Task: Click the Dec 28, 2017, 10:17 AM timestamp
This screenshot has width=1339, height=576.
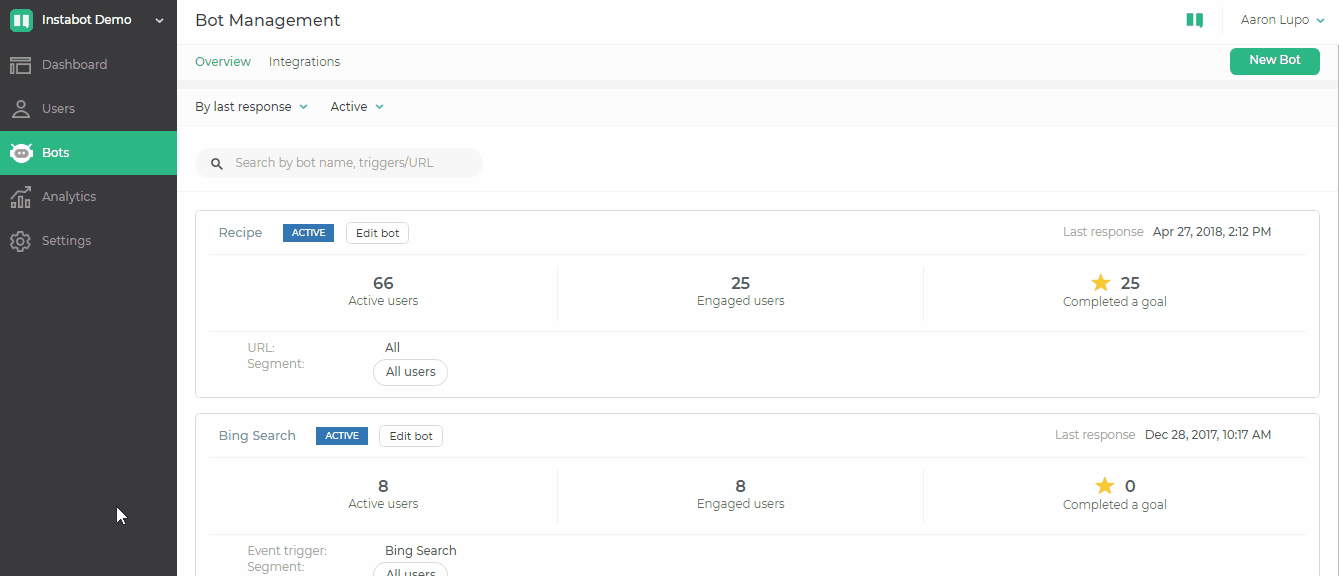Action: [1208, 435]
